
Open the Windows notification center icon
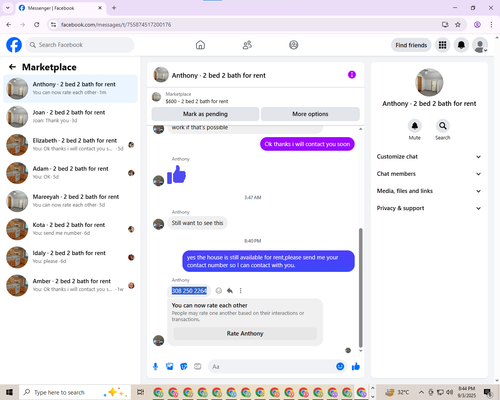(488, 393)
